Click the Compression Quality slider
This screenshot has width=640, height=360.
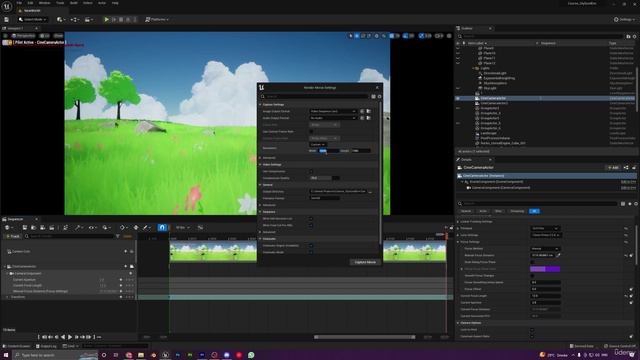click(x=324, y=178)
